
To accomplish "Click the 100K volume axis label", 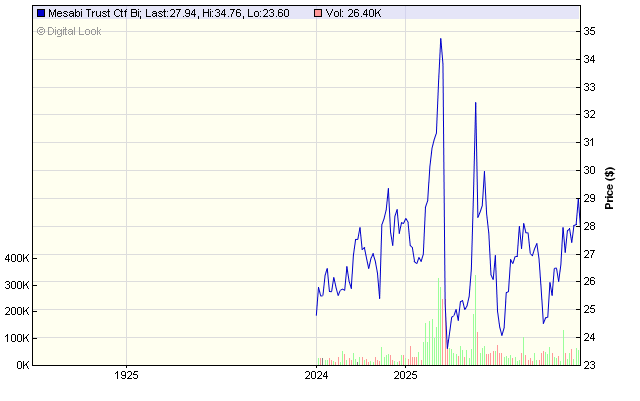I will pos(17,339).
